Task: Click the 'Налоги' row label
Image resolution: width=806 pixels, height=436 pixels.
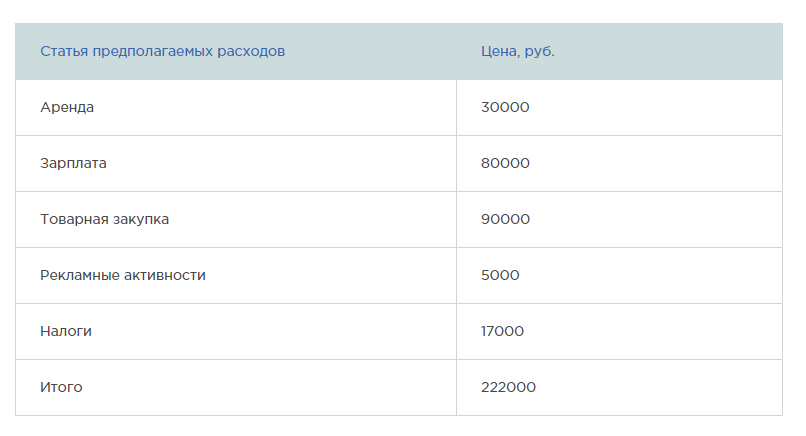Action: tap(66, 332)
